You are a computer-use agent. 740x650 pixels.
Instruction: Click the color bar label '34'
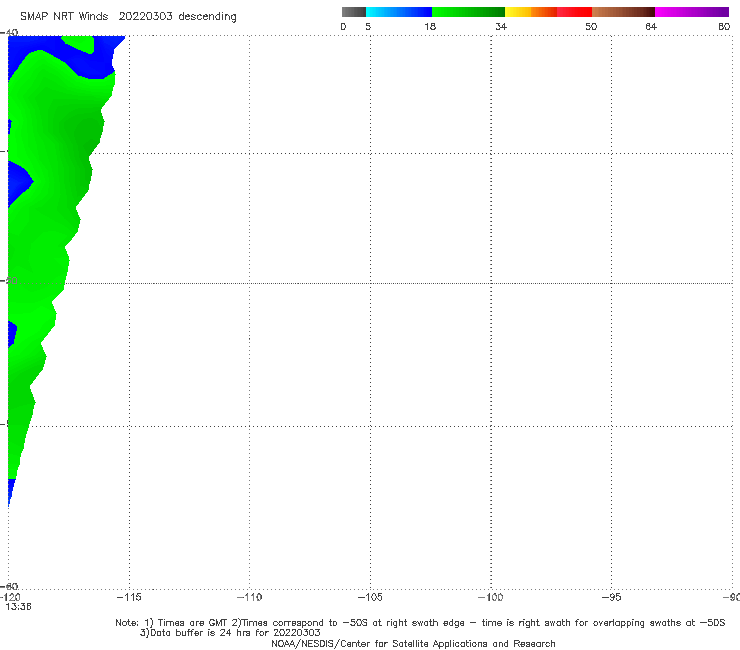coord(501,26)
